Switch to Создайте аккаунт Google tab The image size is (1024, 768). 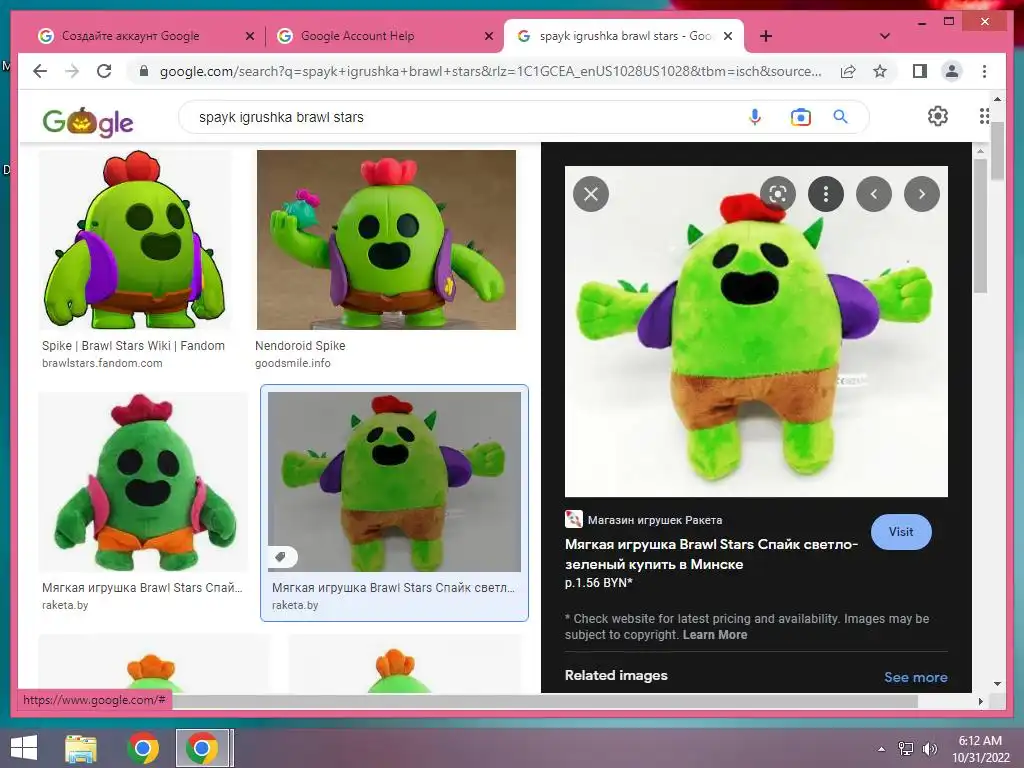(131, 36)
